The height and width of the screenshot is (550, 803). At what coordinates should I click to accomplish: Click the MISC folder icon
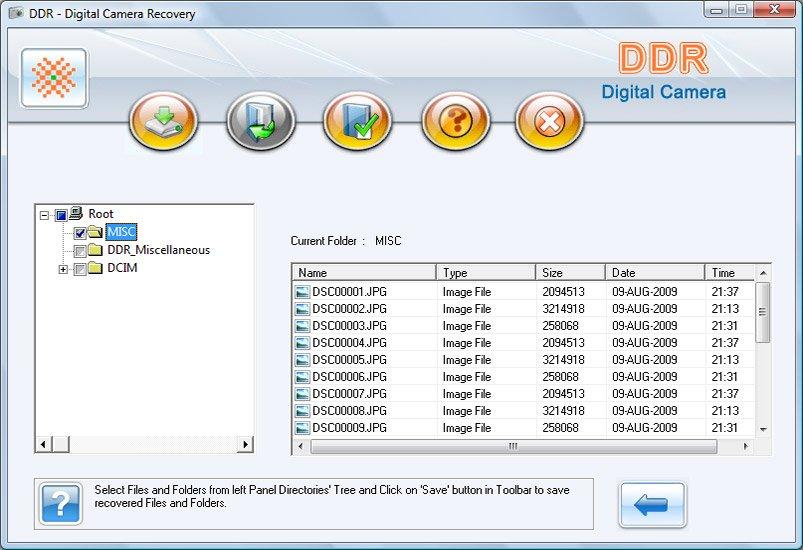click(95, 232)
